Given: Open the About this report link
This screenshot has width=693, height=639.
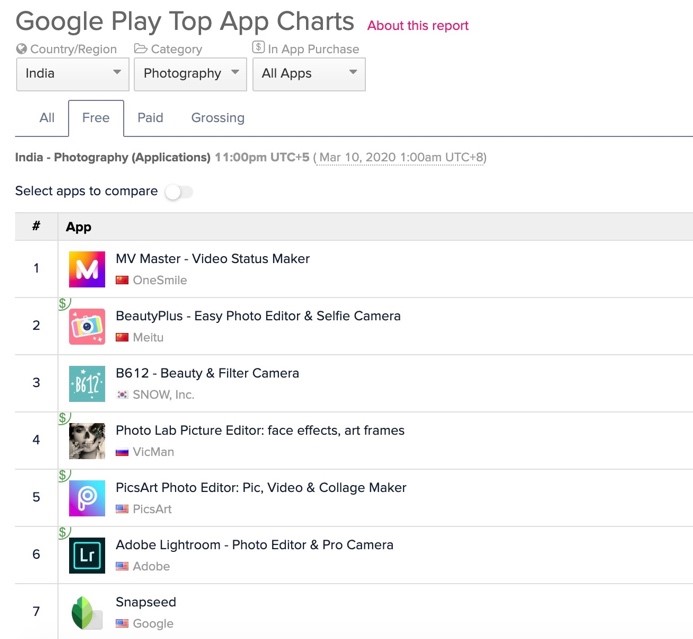Looking at the screenshot, I should (x=417, y=26).
